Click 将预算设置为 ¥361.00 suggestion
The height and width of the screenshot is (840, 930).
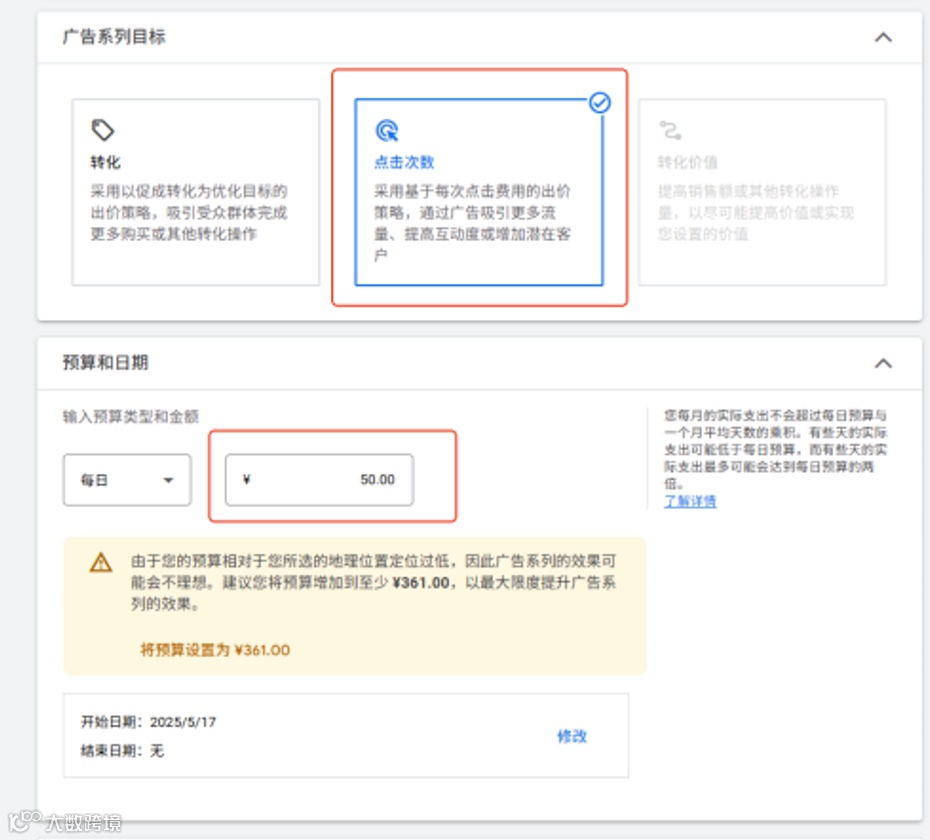(x=215, y=650)
